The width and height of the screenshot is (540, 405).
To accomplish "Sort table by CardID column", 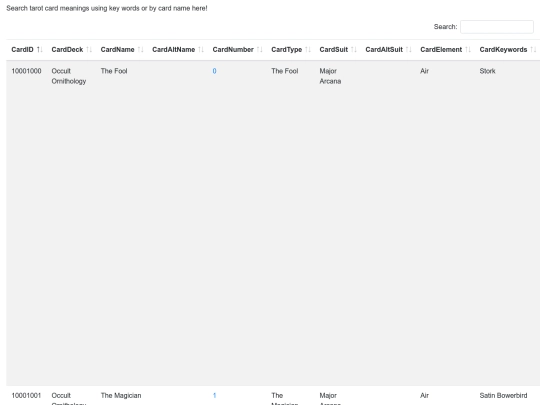I will tap(26, 50).
